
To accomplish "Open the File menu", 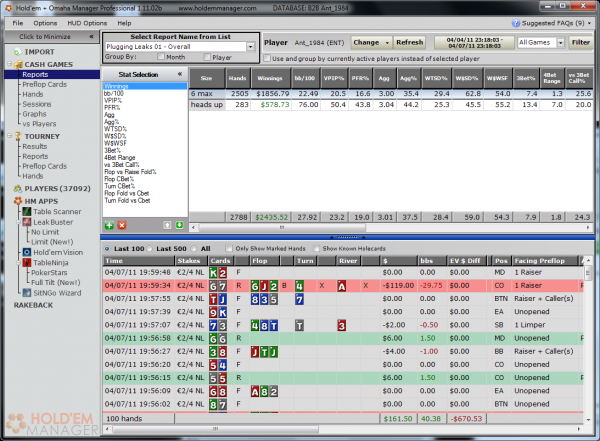I will pyautogui.click(x=18, y=23).
